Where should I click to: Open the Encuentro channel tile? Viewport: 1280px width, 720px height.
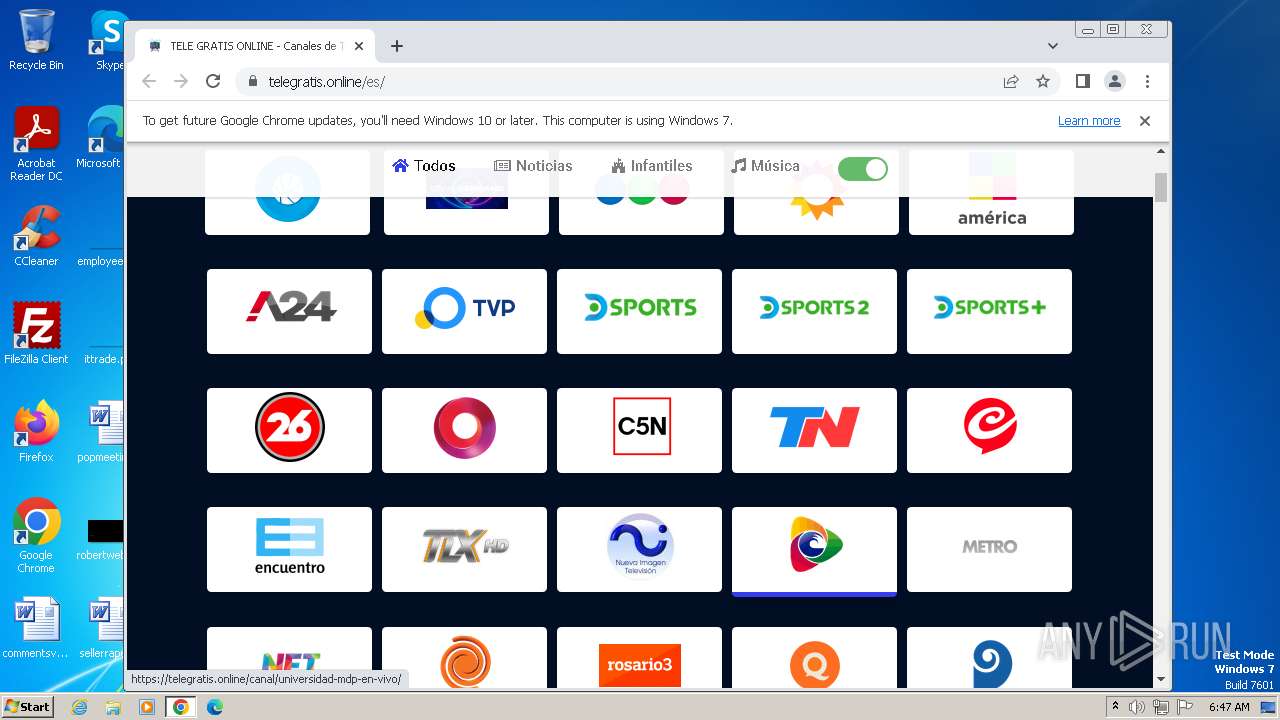[289, 549]
